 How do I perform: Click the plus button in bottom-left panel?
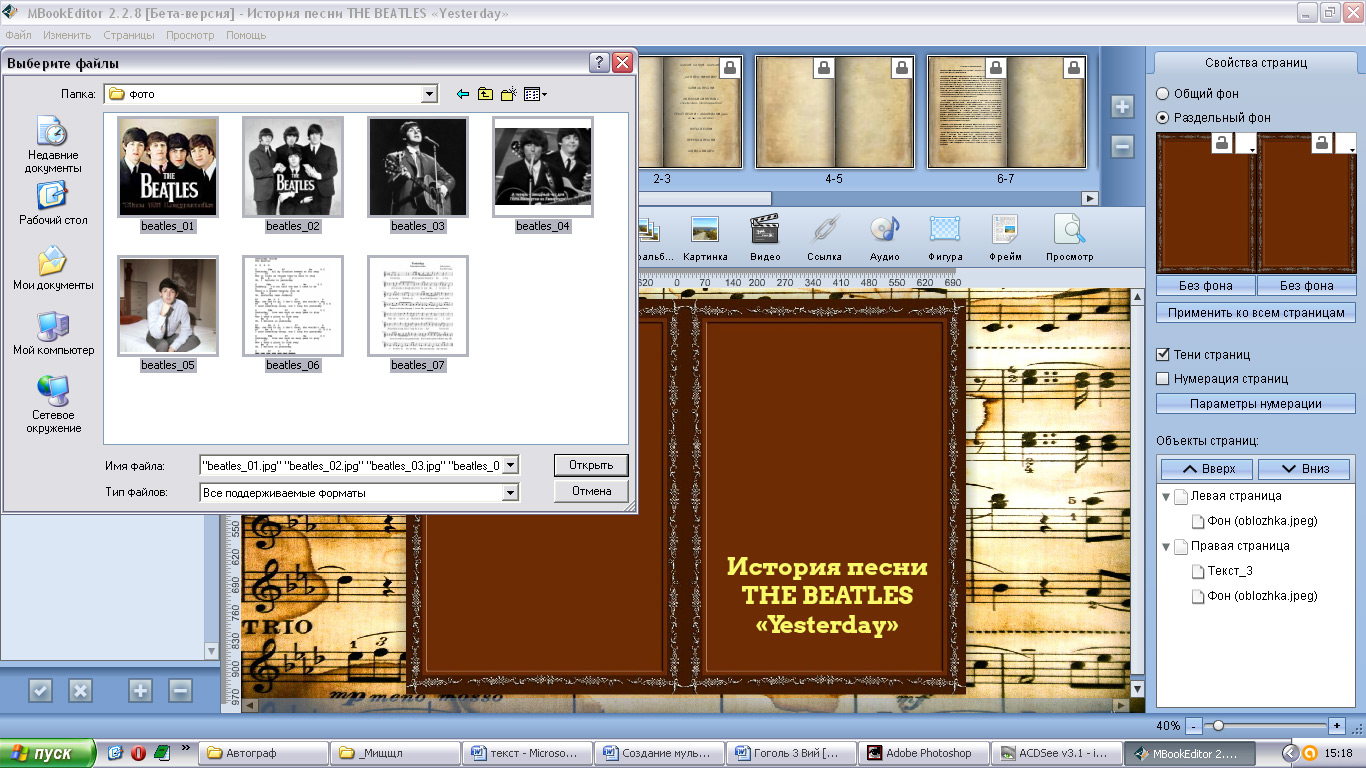tap(140, 690)
